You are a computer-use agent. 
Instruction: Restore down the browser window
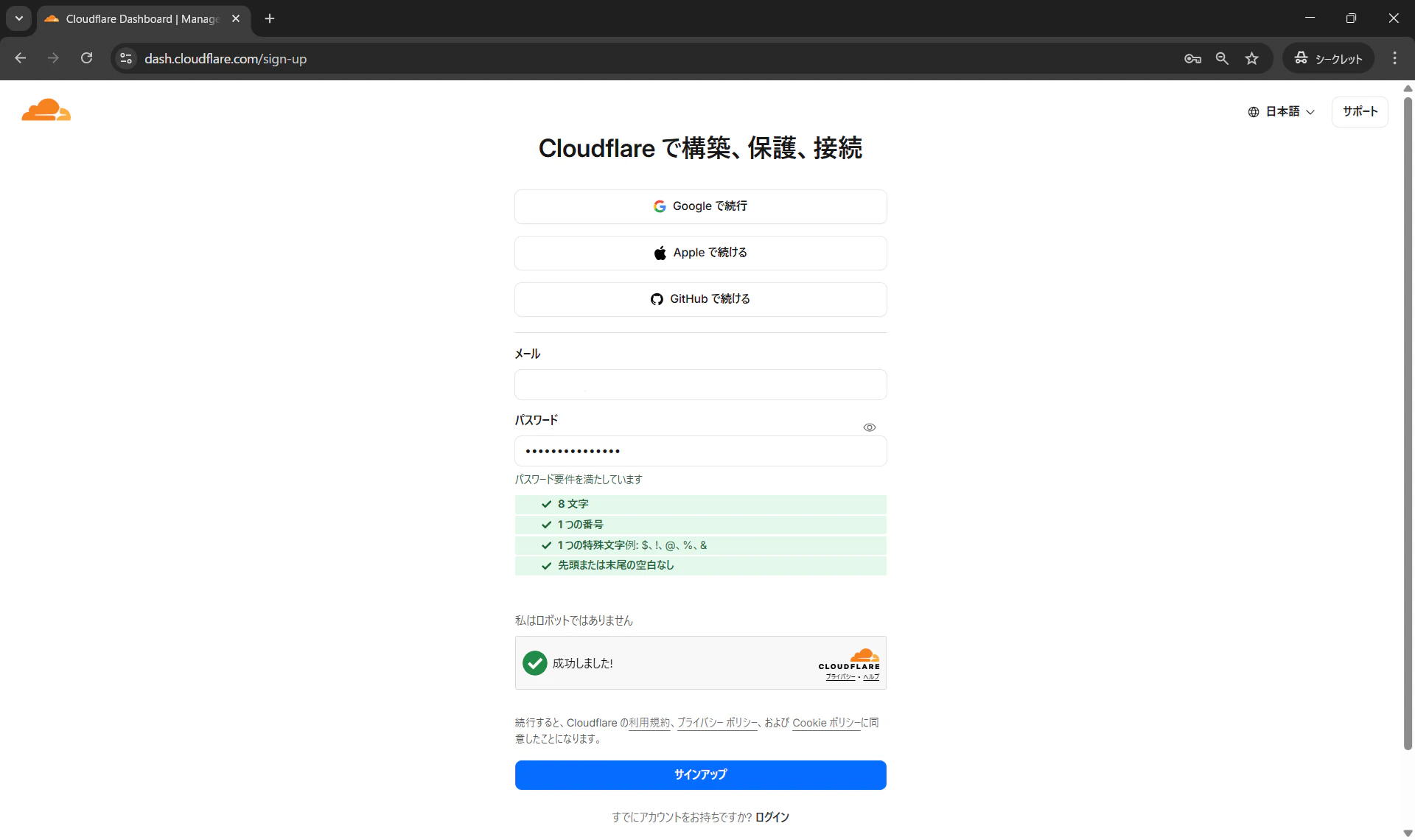click(1351, 18)
